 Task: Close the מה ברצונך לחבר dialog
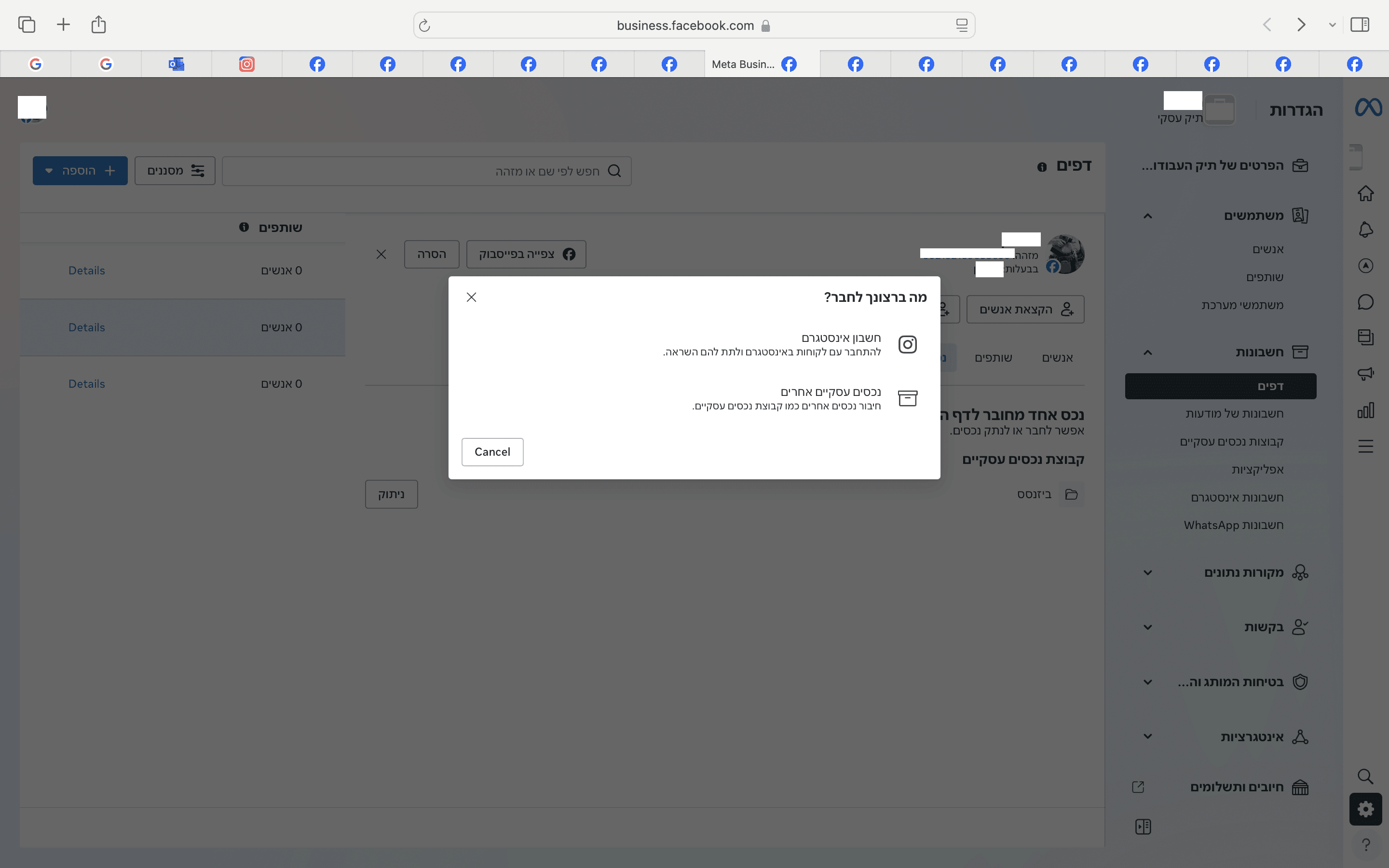(x=471, y=297)
